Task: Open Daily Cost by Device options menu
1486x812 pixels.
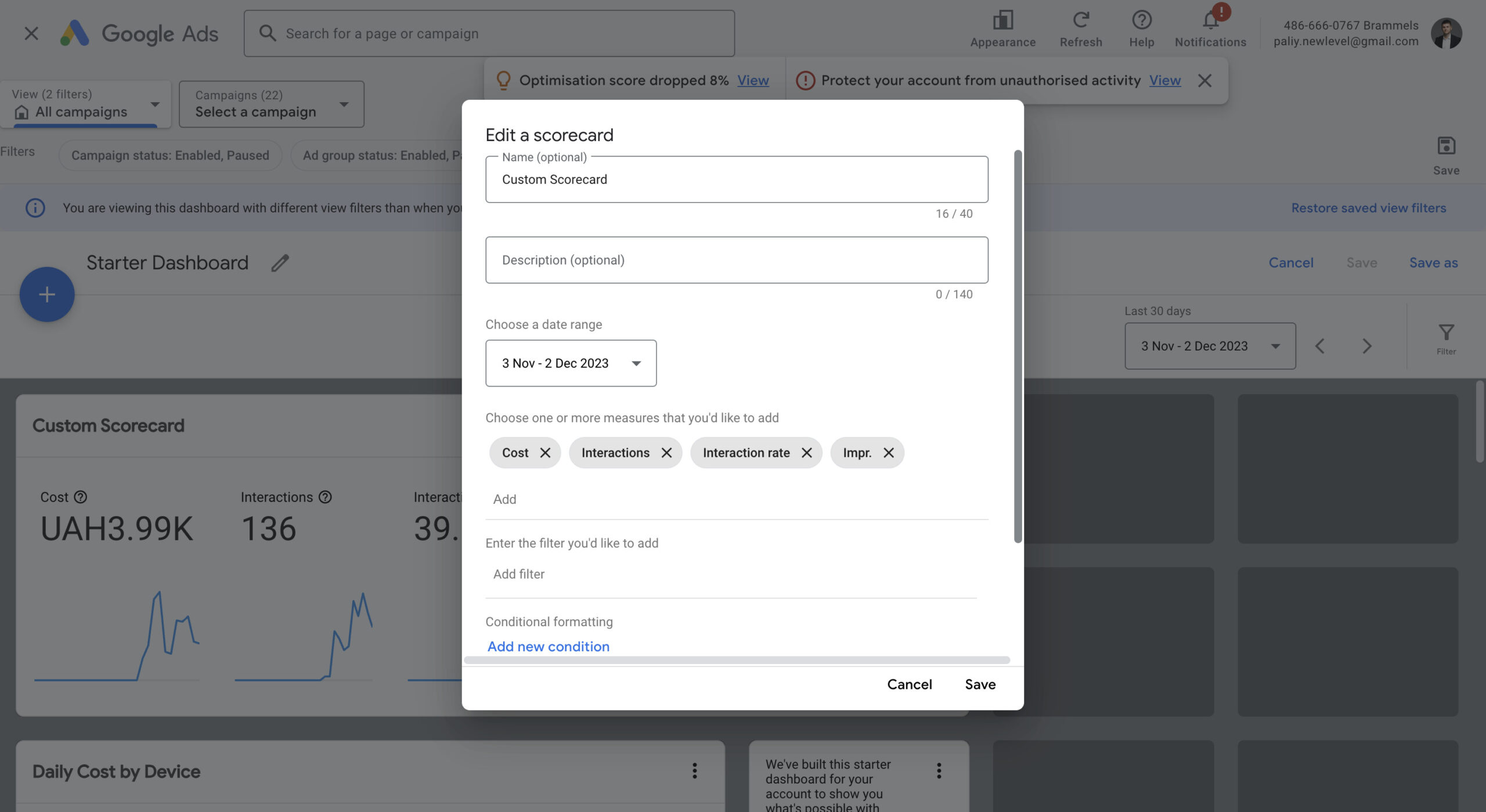Action: 694,771
